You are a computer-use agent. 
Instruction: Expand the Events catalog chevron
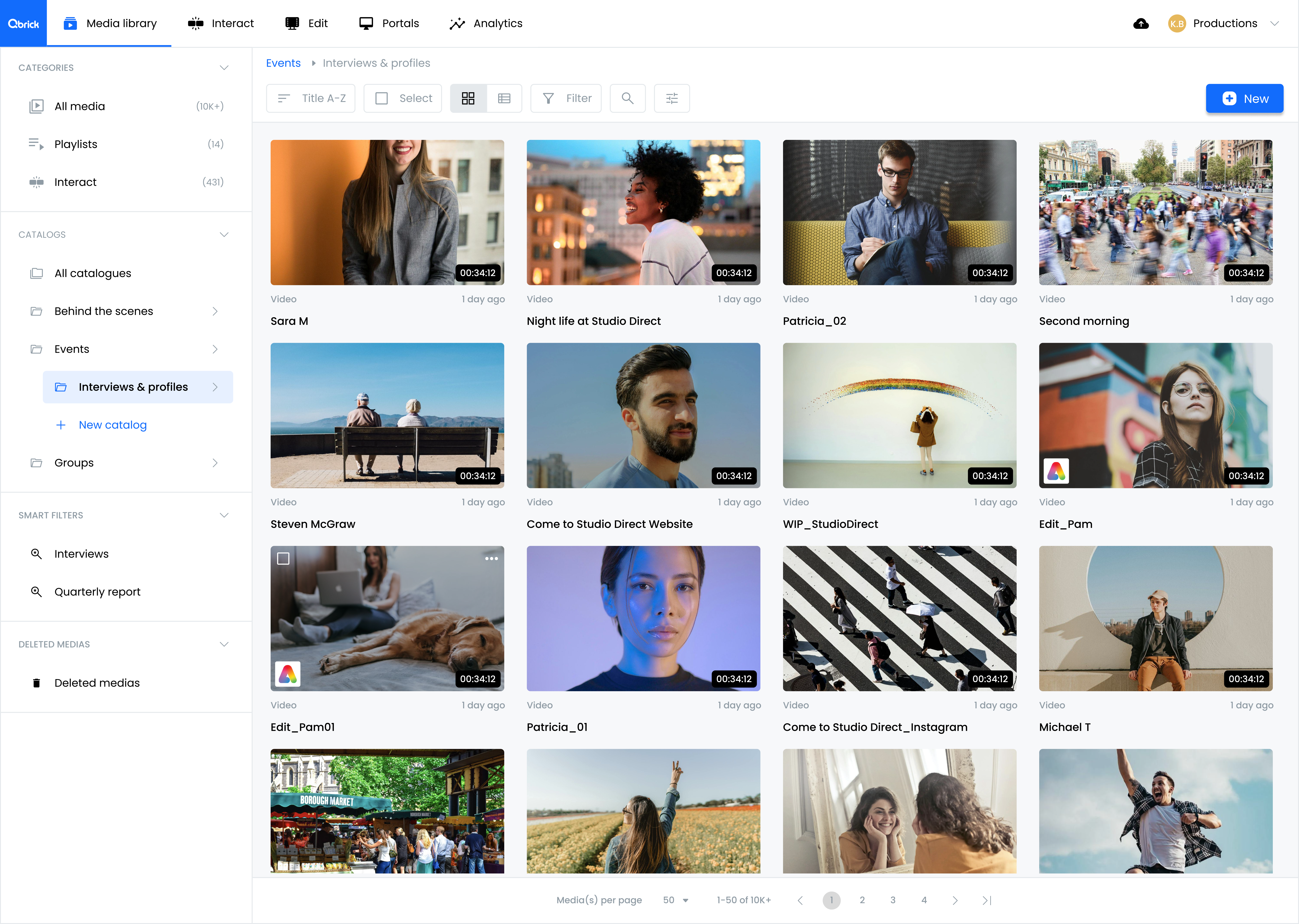coord(215,349)
